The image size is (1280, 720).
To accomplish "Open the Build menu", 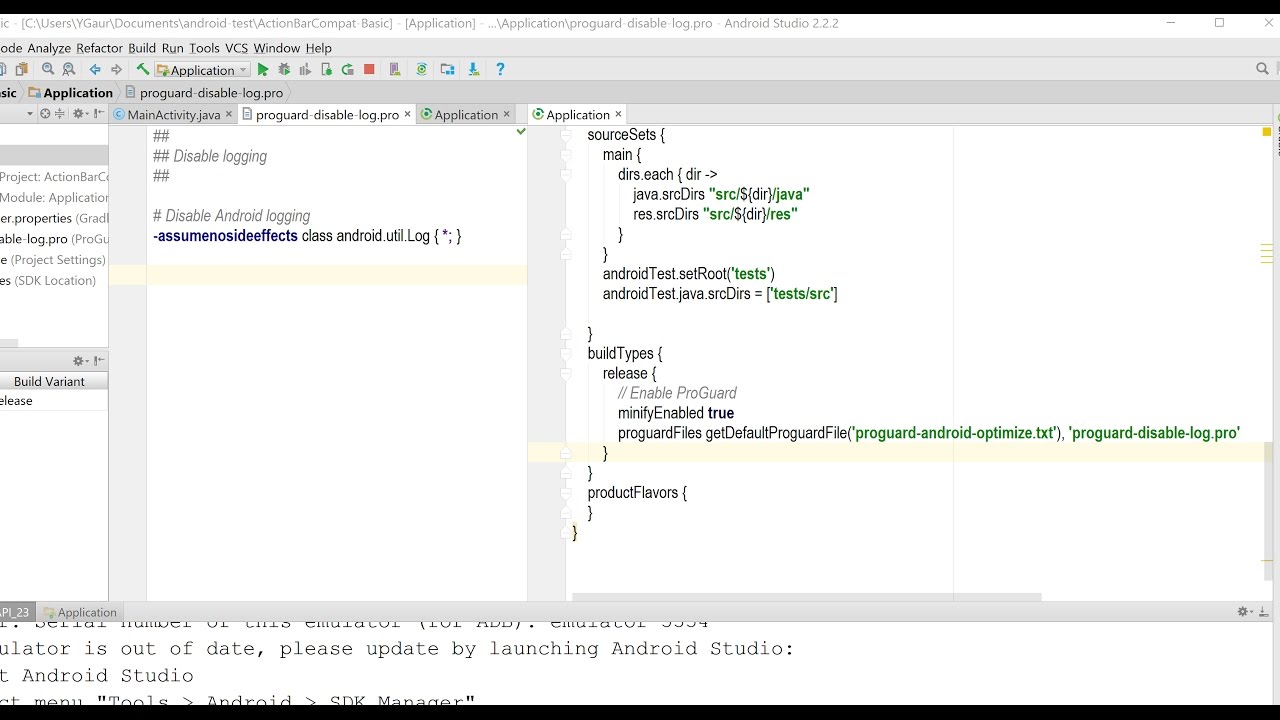I will pos(142,48).
